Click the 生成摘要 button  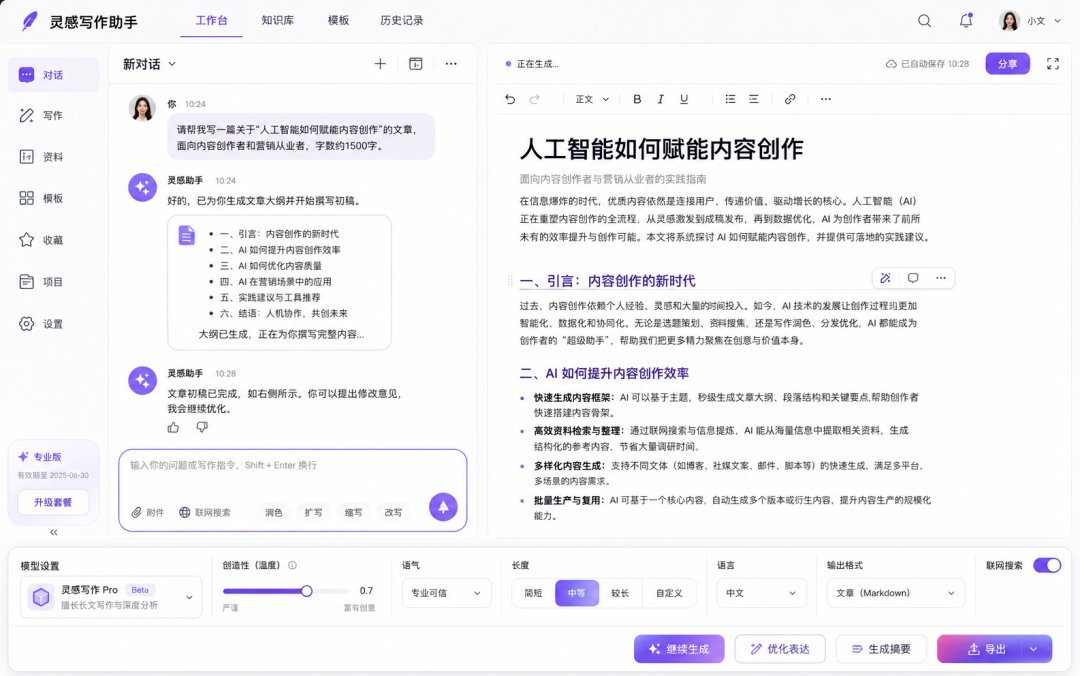tap(881, 649)
